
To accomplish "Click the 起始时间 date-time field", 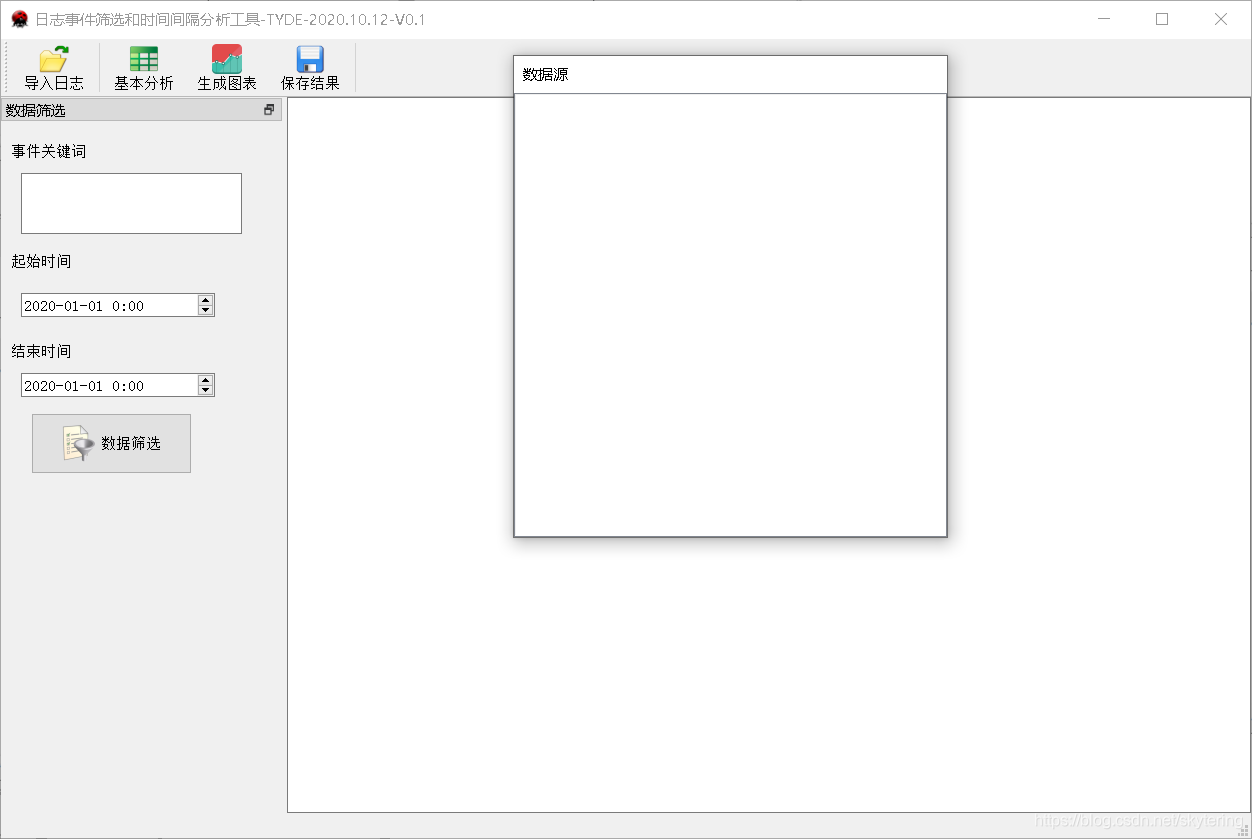I will [x=109, y=305].
